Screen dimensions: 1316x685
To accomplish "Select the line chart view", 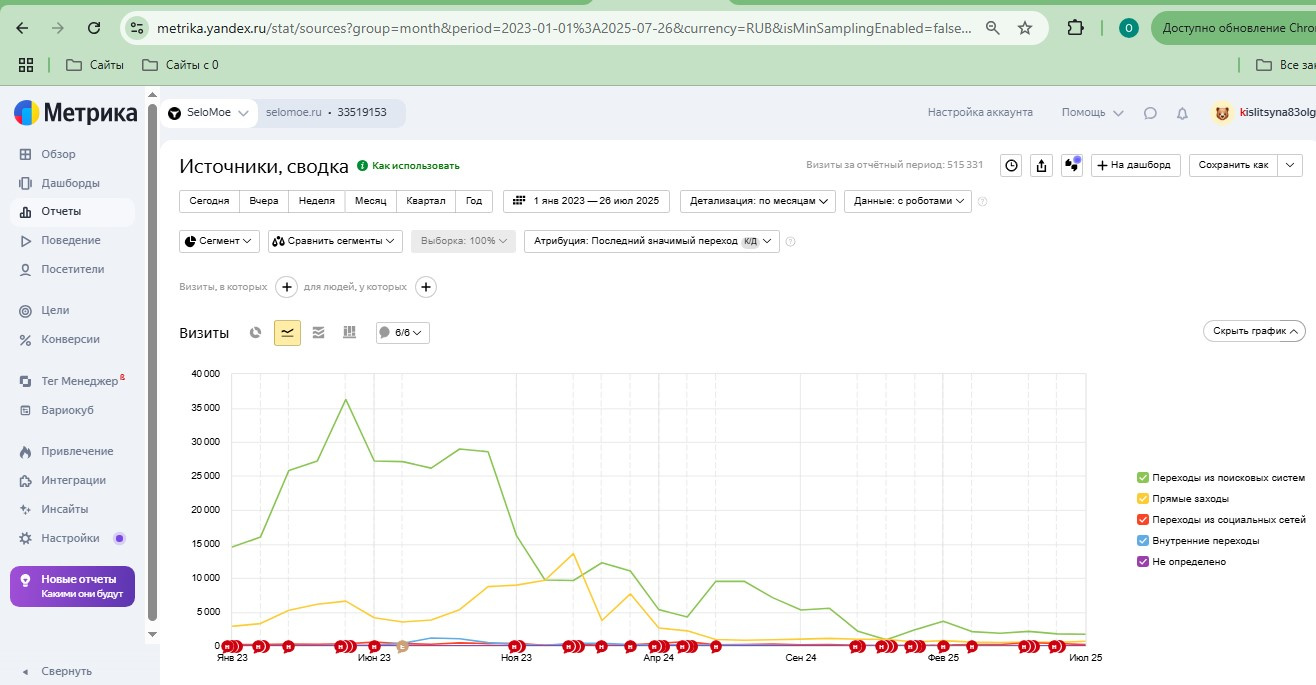I will coord(287,333).
